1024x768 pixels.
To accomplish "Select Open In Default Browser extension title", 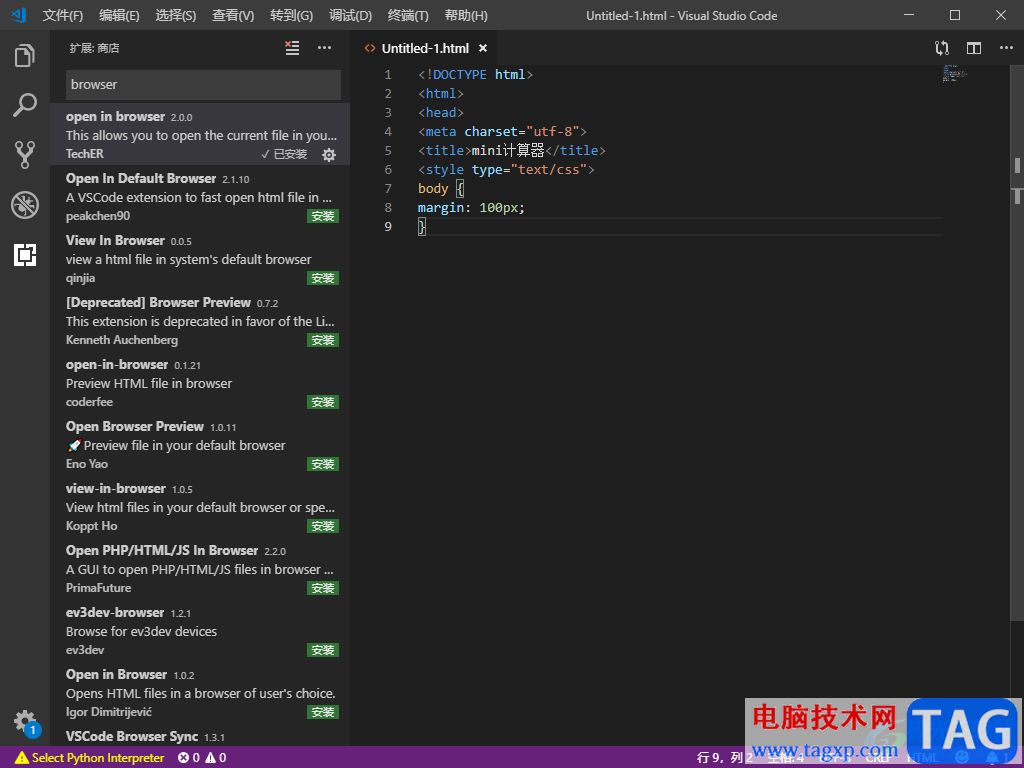I will coord(141,178).
